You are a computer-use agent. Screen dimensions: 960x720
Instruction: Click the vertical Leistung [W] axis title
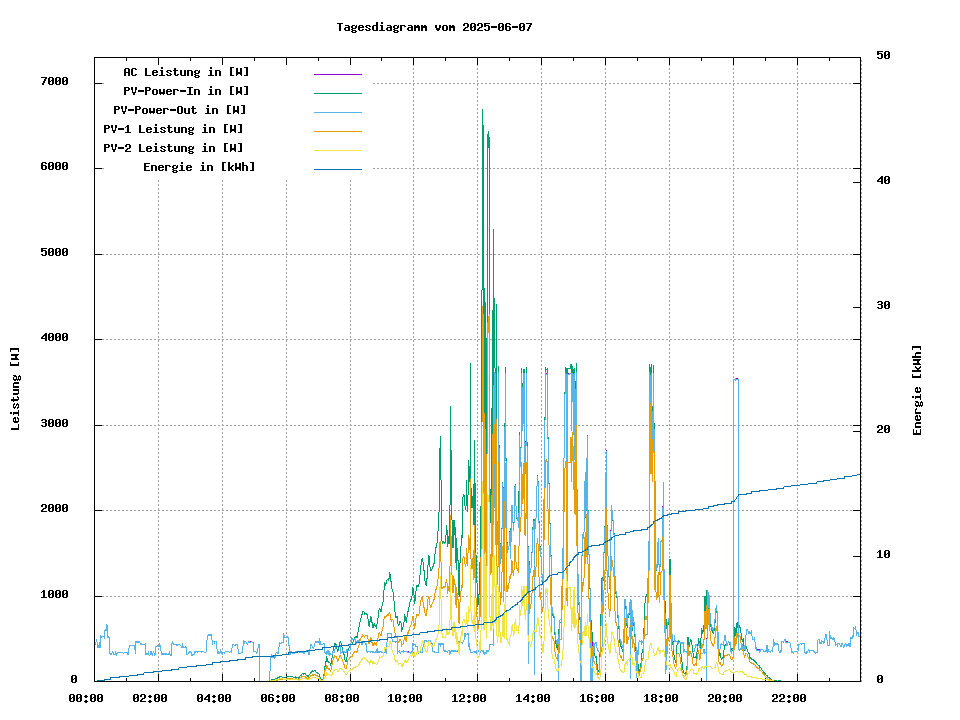16,389
